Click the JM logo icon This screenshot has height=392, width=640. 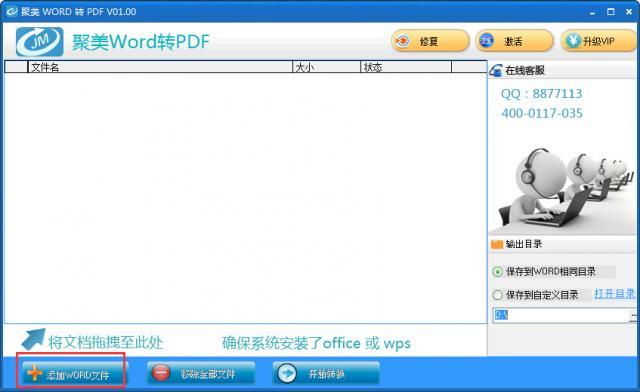click(40, 42)
